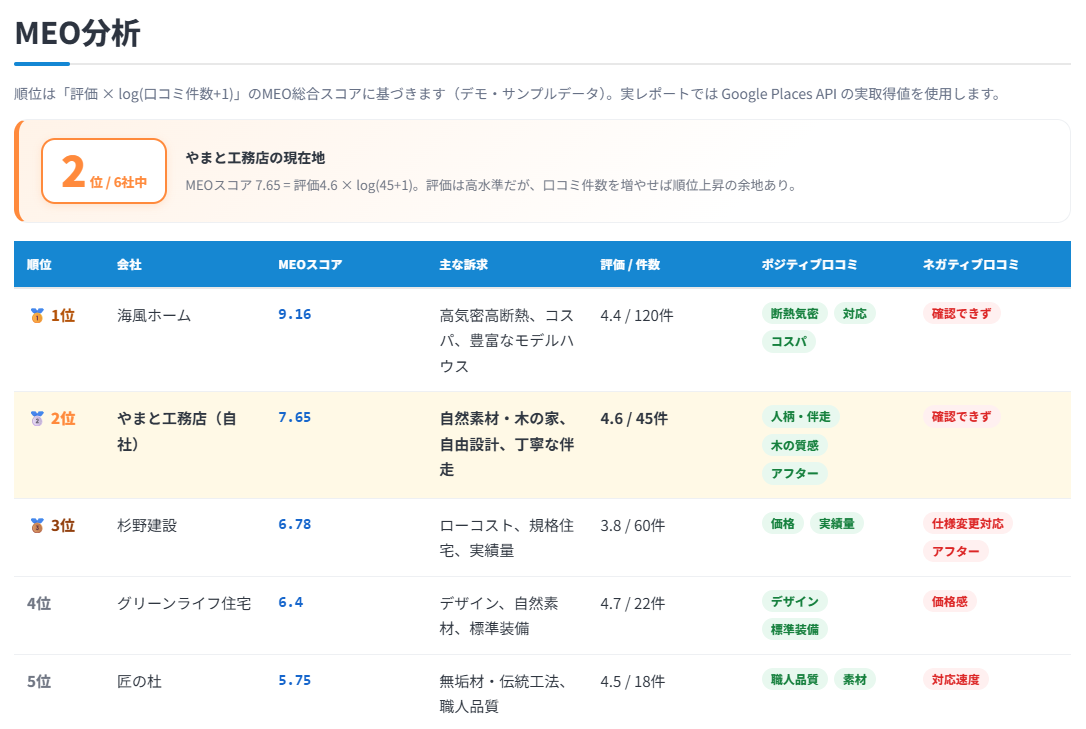Viewport: 1086px width, 729px height.
Task: Click MEO score 6.78
Action: coord(295,525)
